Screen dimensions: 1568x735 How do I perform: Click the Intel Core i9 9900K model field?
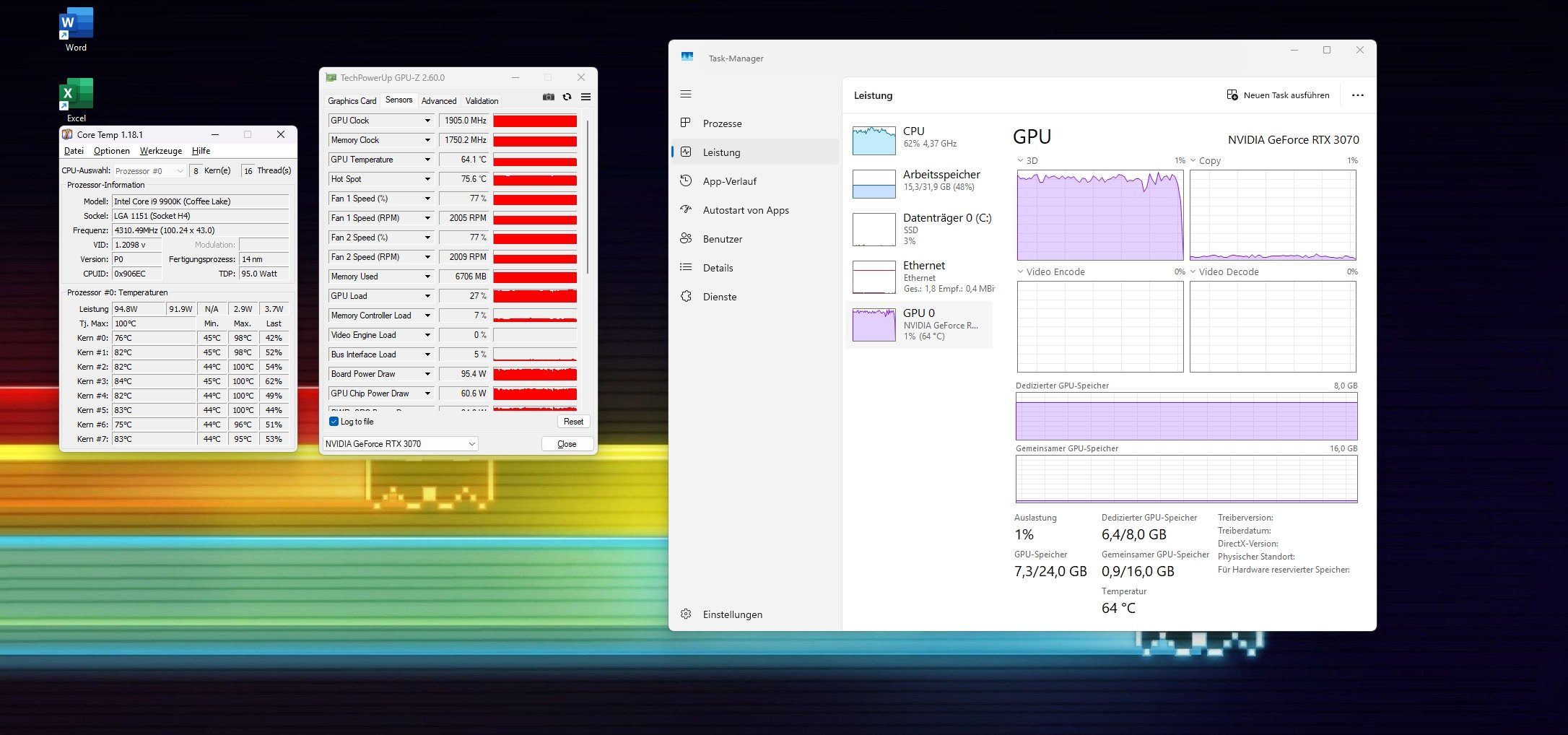pos(201,201)
